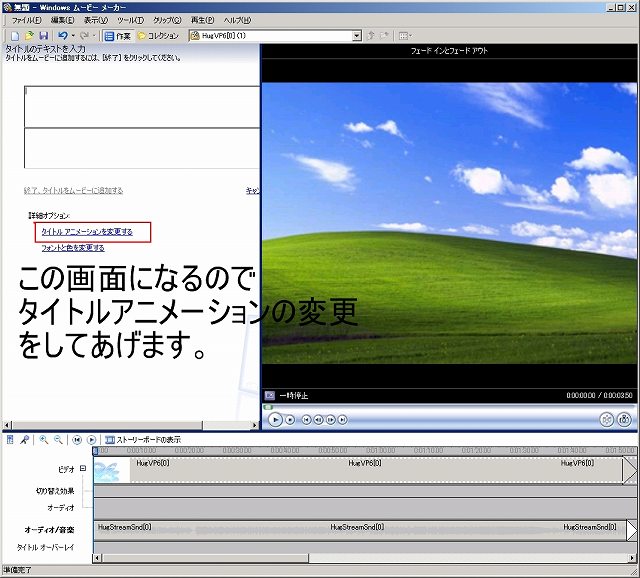Click the Set Audio Levels timeline icon
Viewport: 640px width, 578px height.
coord(10,440)
